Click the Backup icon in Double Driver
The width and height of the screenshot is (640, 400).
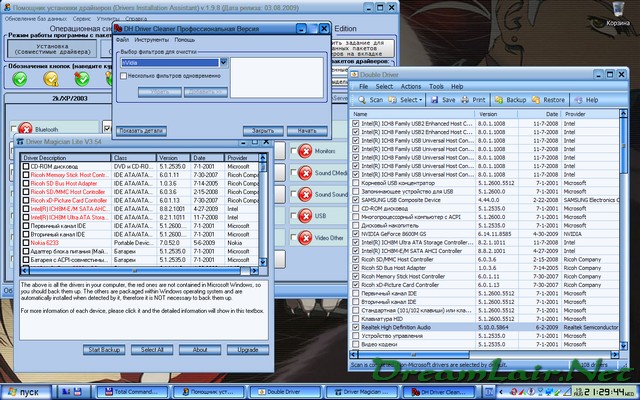click(x=498, y=101)
